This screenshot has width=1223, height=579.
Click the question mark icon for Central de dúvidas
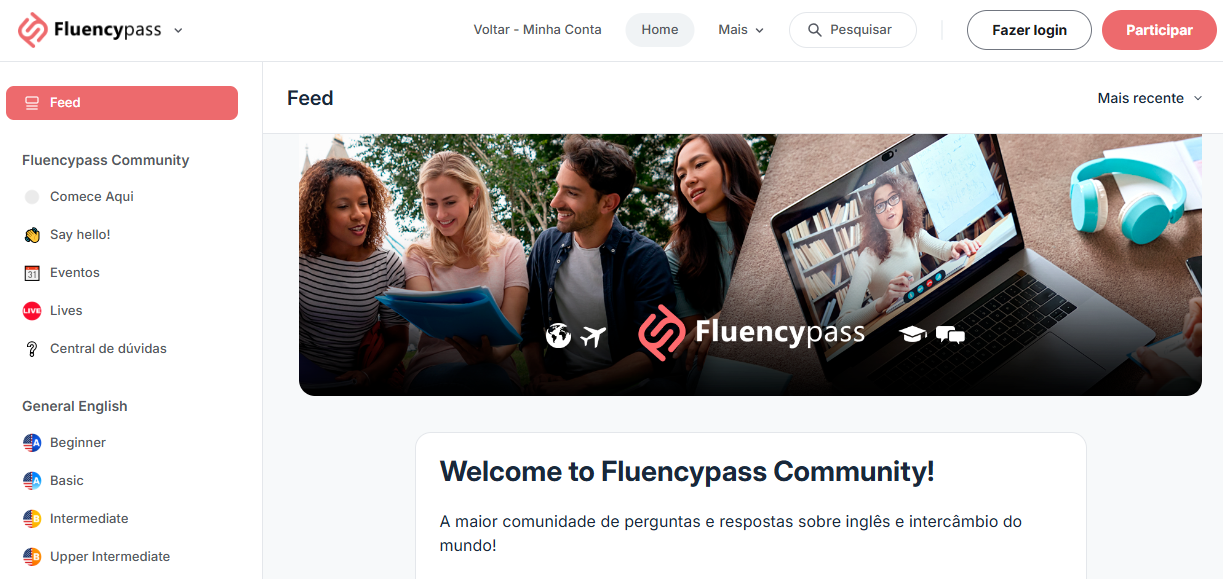click(x=32, y=349)
